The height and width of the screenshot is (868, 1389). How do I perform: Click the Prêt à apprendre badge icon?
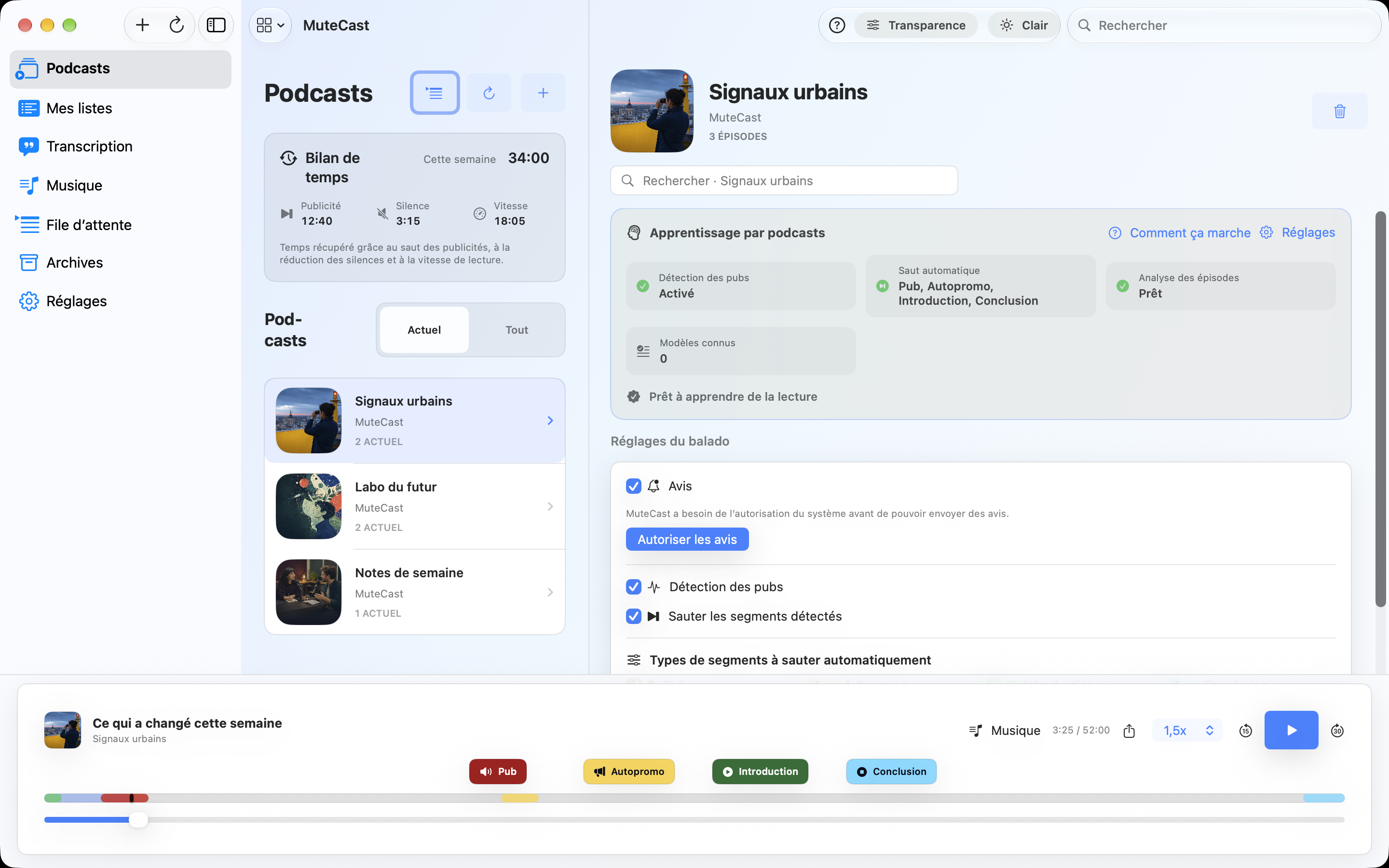[634, 397]
